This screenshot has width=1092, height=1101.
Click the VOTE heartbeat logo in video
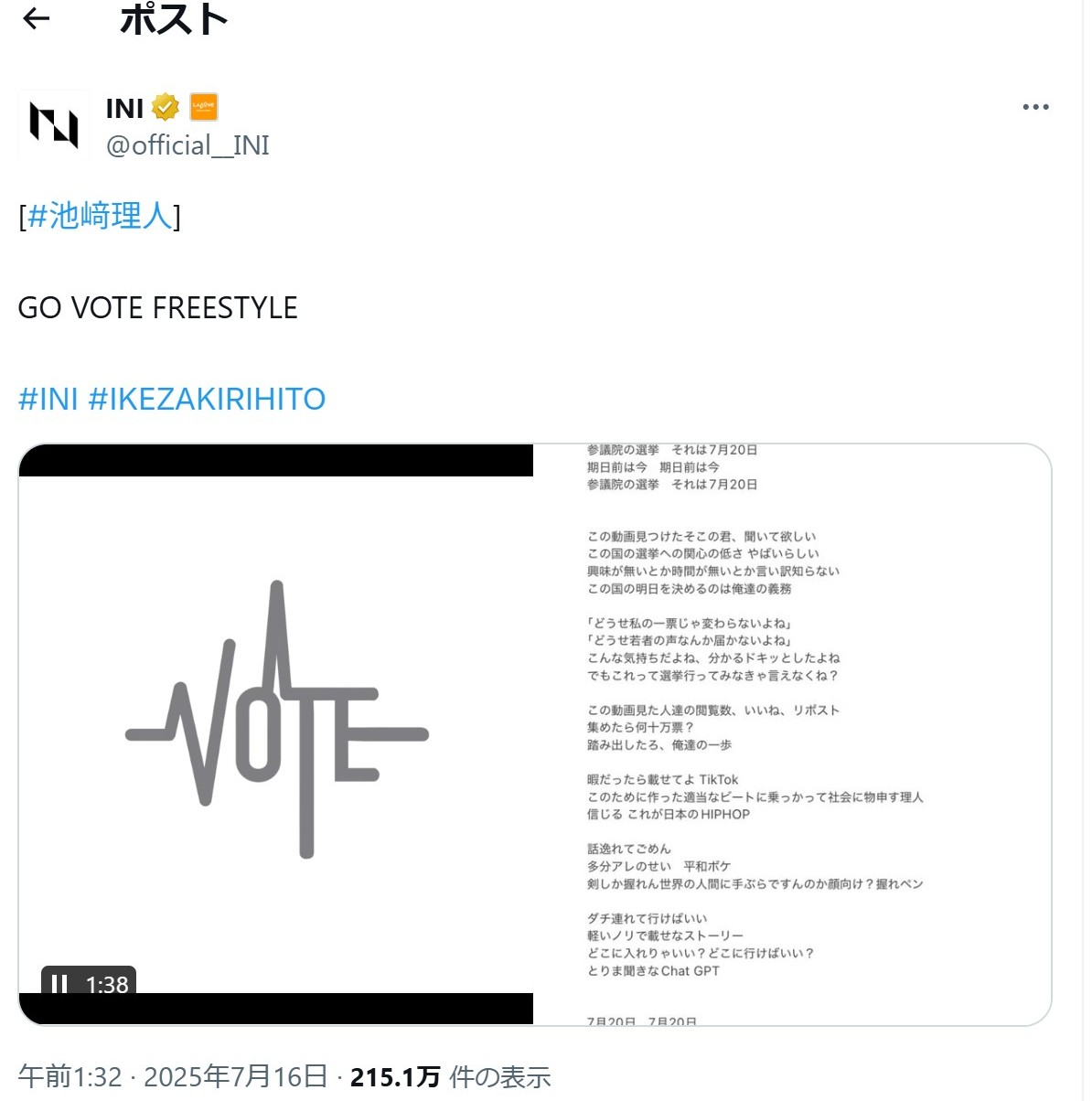pyautogui.click(x=277, y=720)
